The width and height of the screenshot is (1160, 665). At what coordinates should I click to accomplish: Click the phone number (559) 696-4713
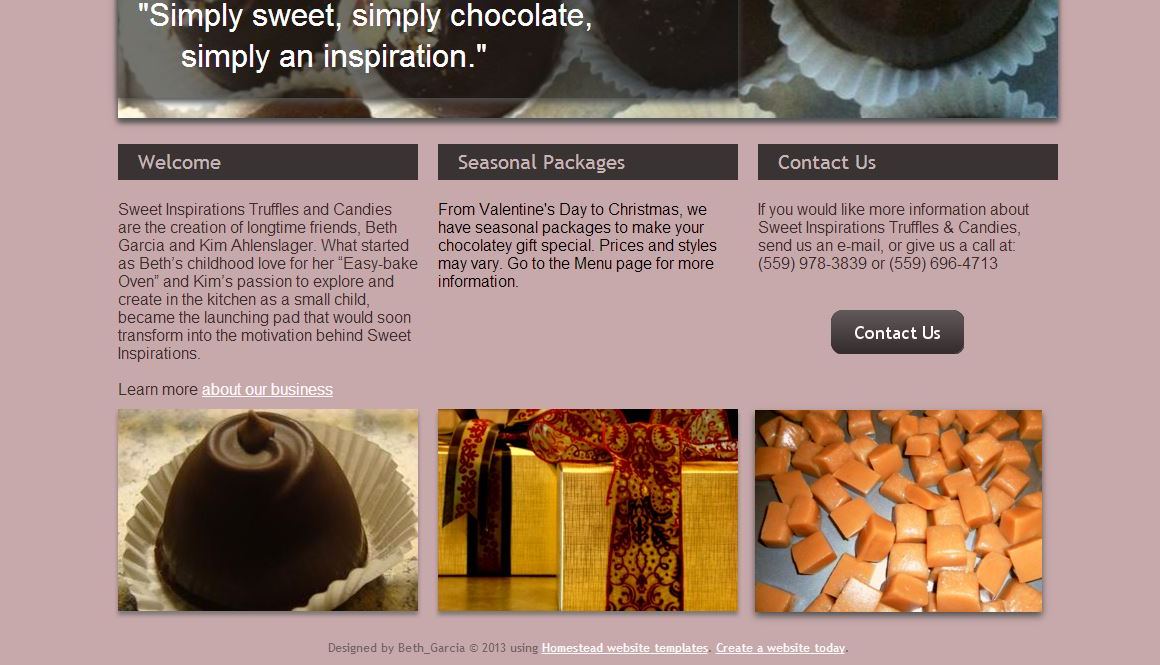943,264
